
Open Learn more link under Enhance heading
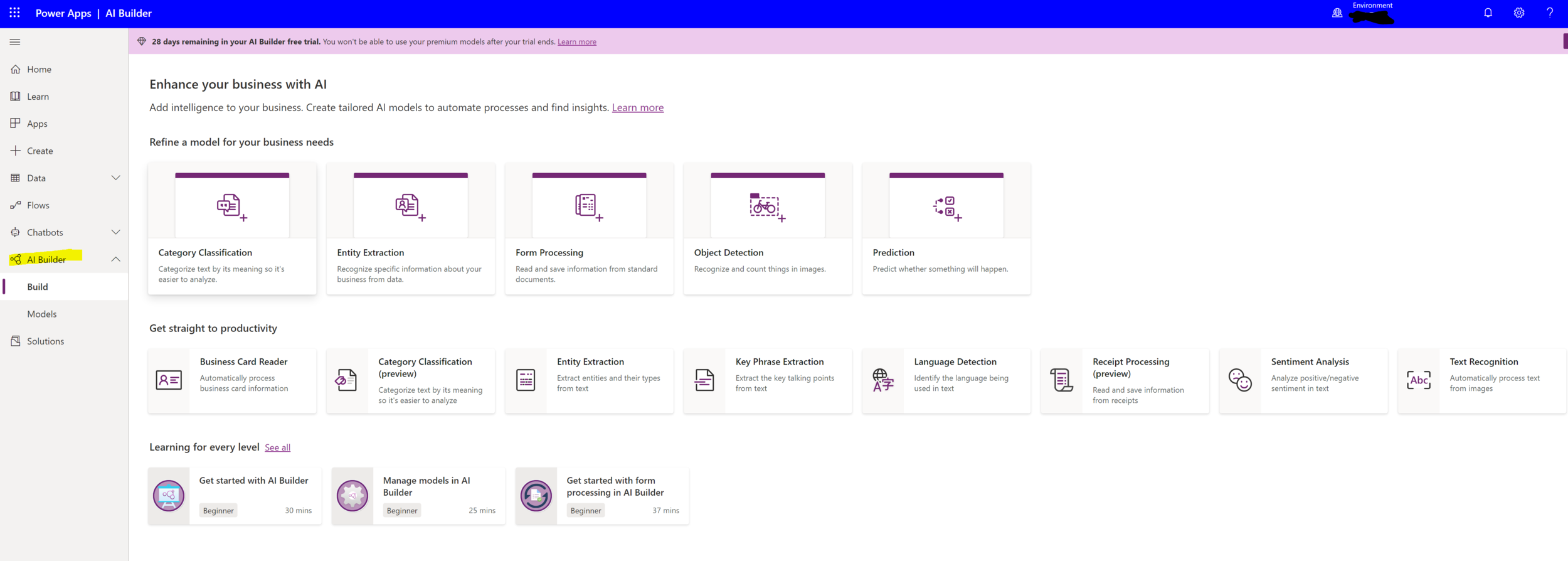coord(637,107)
